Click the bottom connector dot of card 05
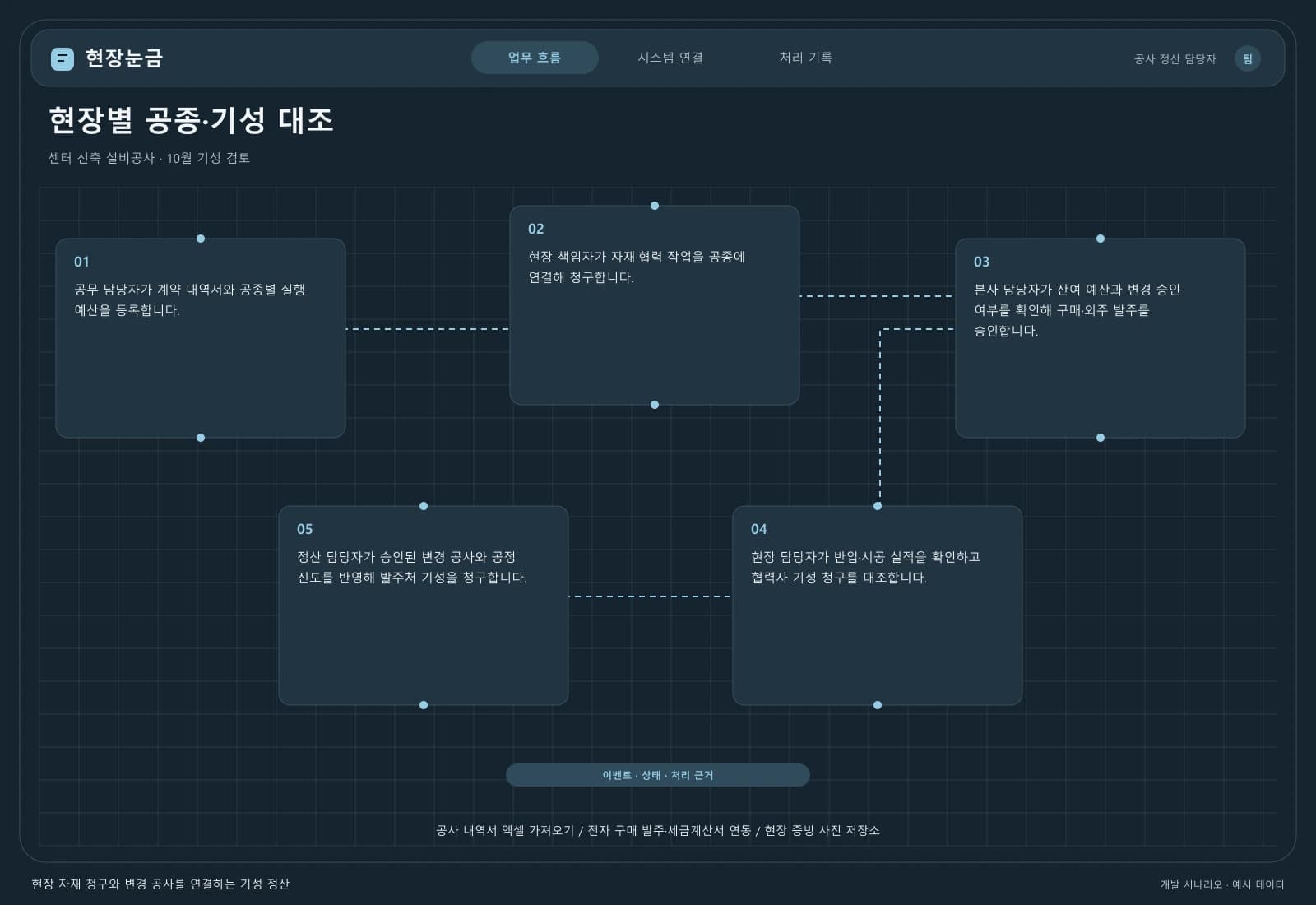 tap(424, 705)
